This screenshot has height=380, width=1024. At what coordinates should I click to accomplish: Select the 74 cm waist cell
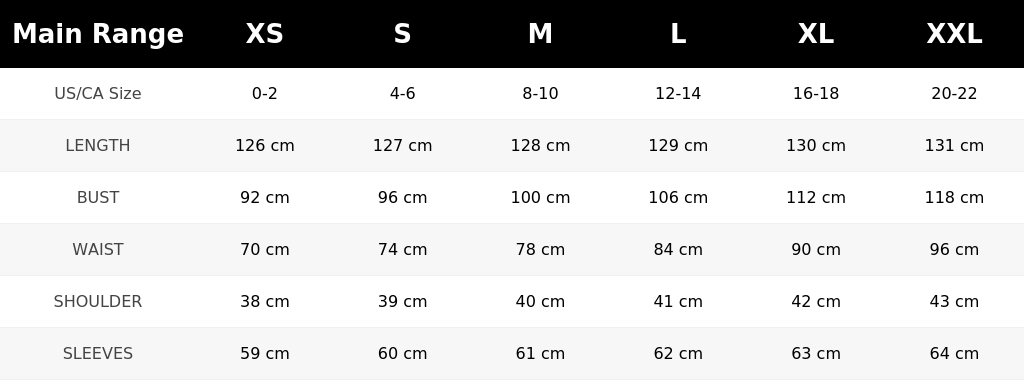pyautogui.click(x=402, y=249)
